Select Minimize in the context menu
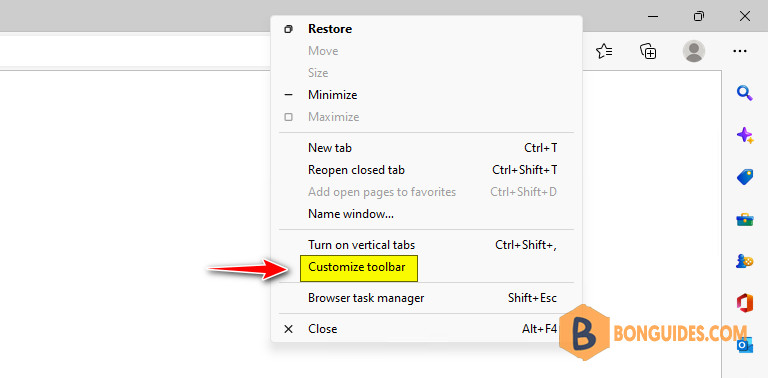This screenshot has height=378, width=768. (426, 95)
